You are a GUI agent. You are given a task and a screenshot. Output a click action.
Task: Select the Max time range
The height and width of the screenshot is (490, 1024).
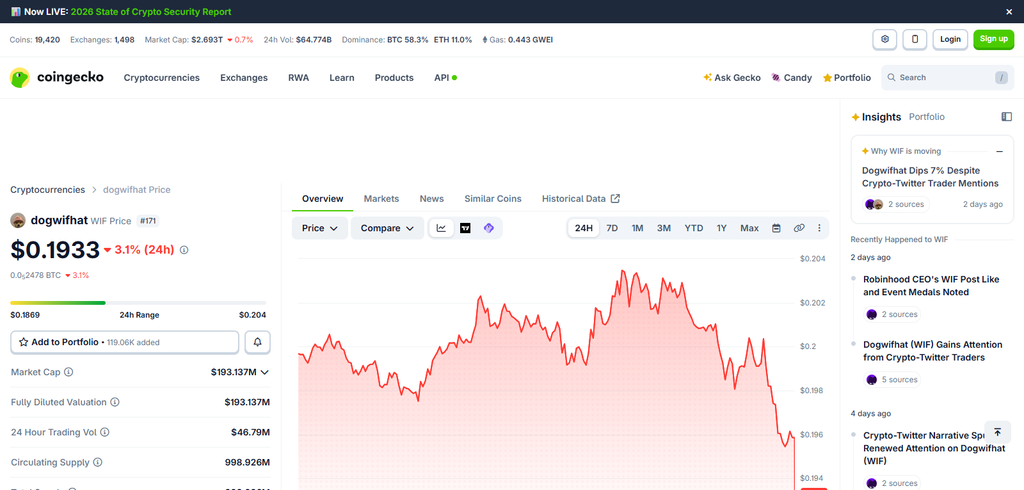point(749,228)
